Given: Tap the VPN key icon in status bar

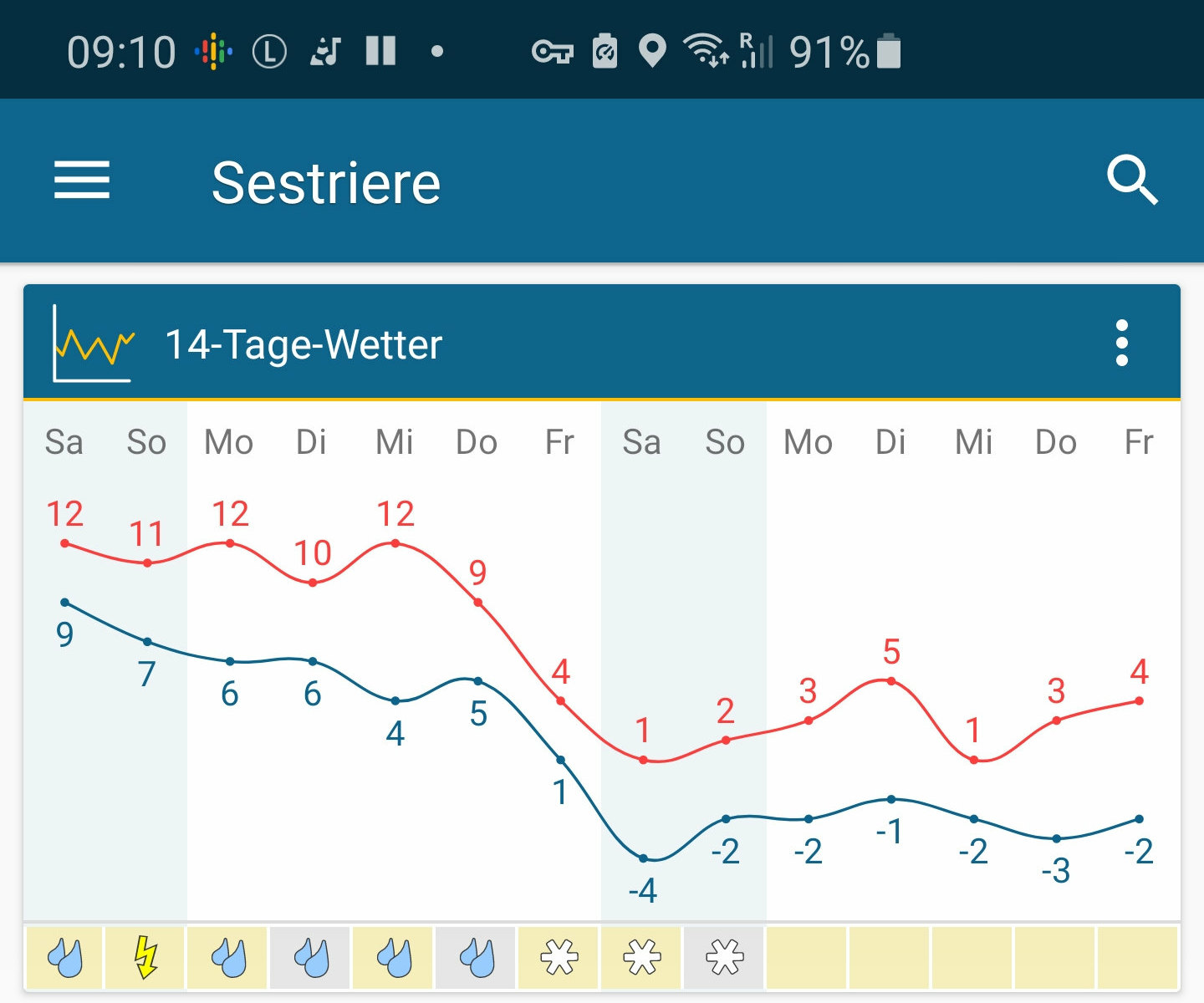Looking at the screenshot, I should [552, 52].
